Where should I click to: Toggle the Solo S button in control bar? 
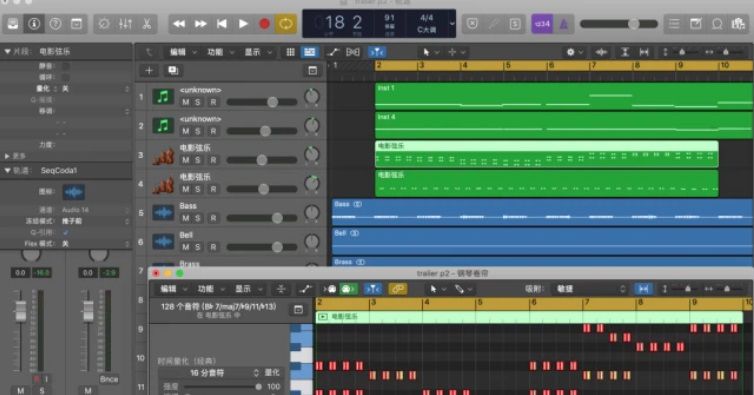pos(515,24)
